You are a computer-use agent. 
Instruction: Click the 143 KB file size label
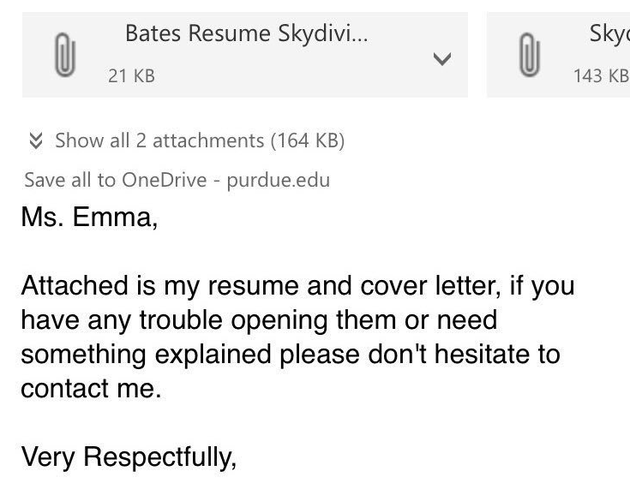(601, 76)
